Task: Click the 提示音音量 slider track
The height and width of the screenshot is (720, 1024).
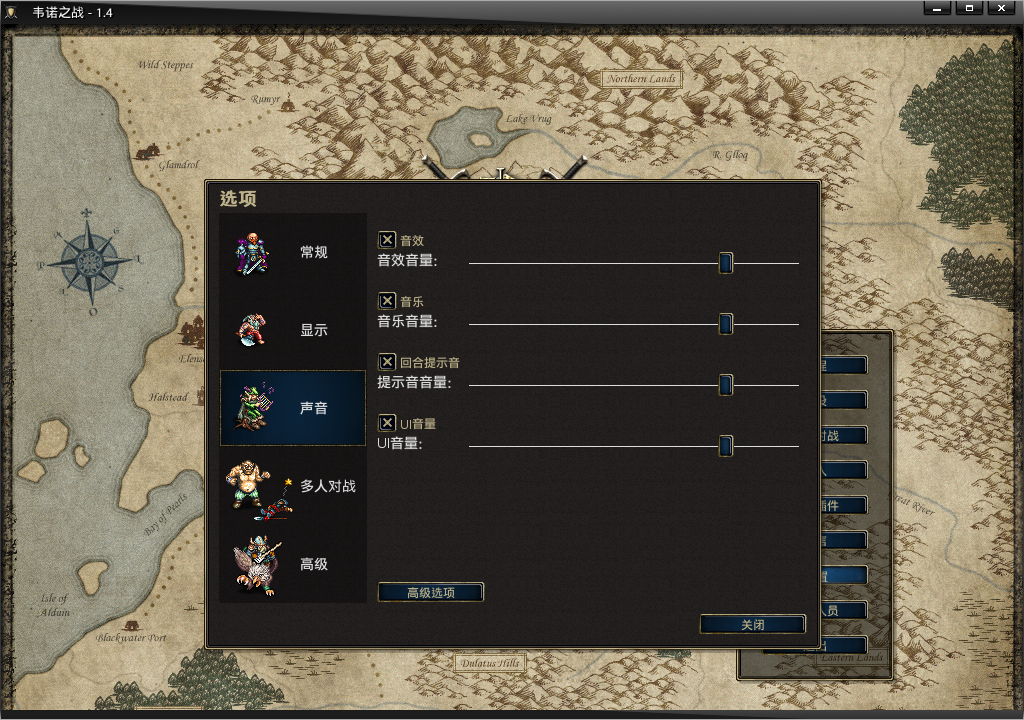Action: click(633, 385)
